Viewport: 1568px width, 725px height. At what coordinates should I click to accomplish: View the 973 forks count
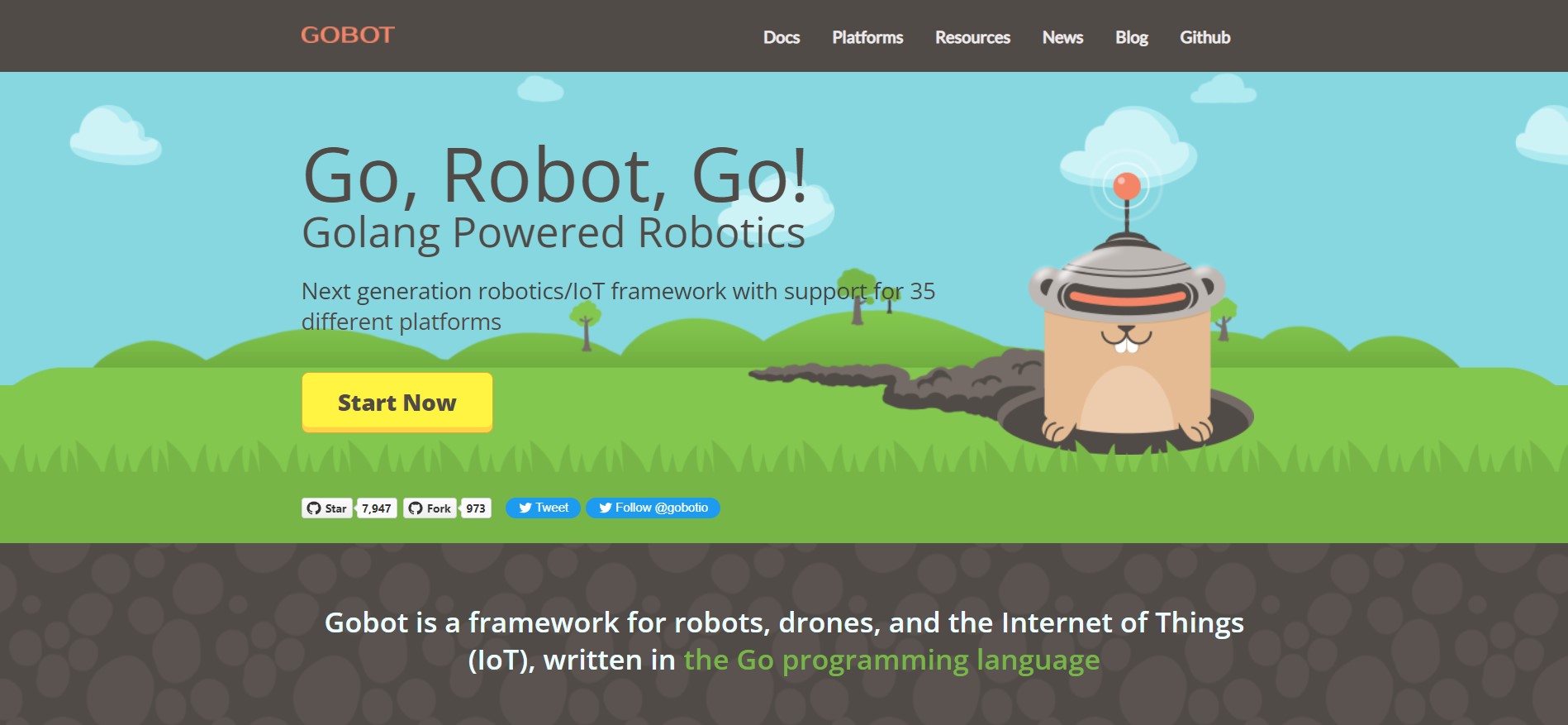click(476, 508)
